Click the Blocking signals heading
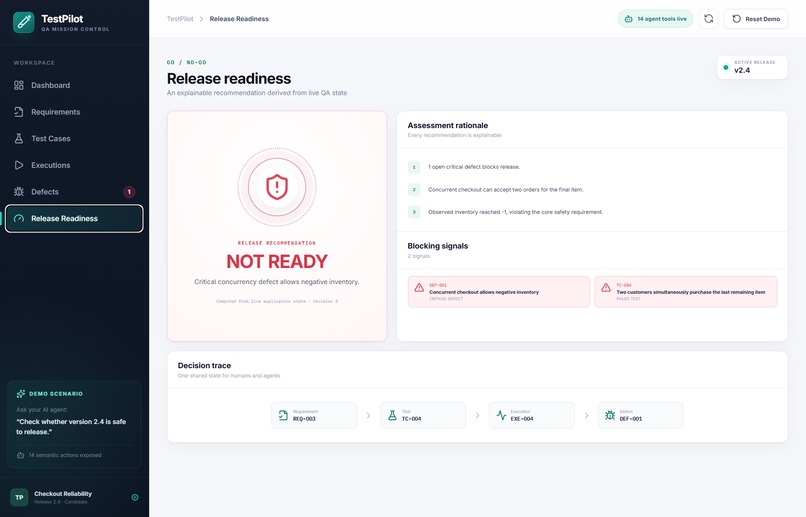Screen dimensions: 806x517 click(438, 246)
